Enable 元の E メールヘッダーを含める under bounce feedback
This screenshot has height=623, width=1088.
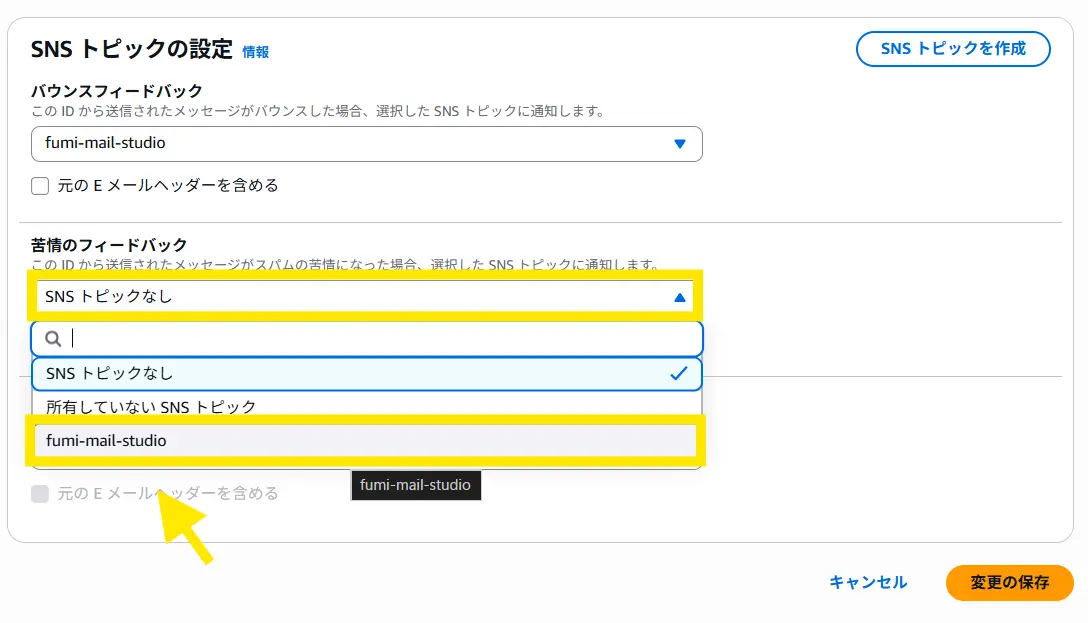(x=40, y=186)
